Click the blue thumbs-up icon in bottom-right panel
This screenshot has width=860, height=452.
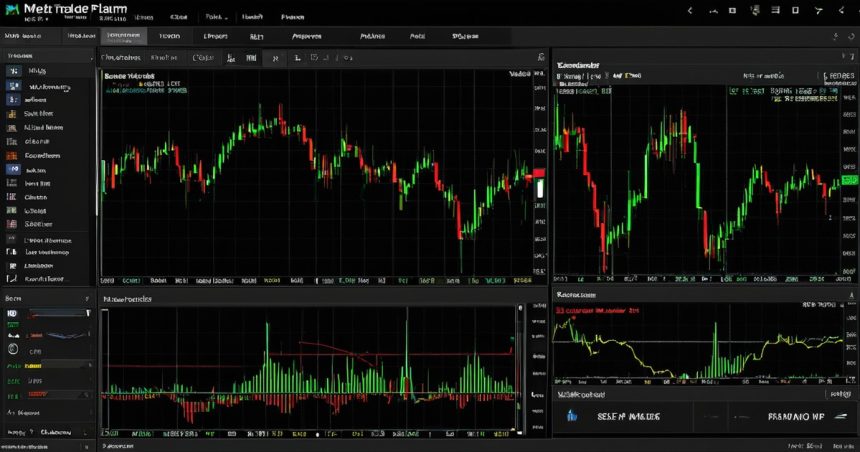(x=572, y=416)
